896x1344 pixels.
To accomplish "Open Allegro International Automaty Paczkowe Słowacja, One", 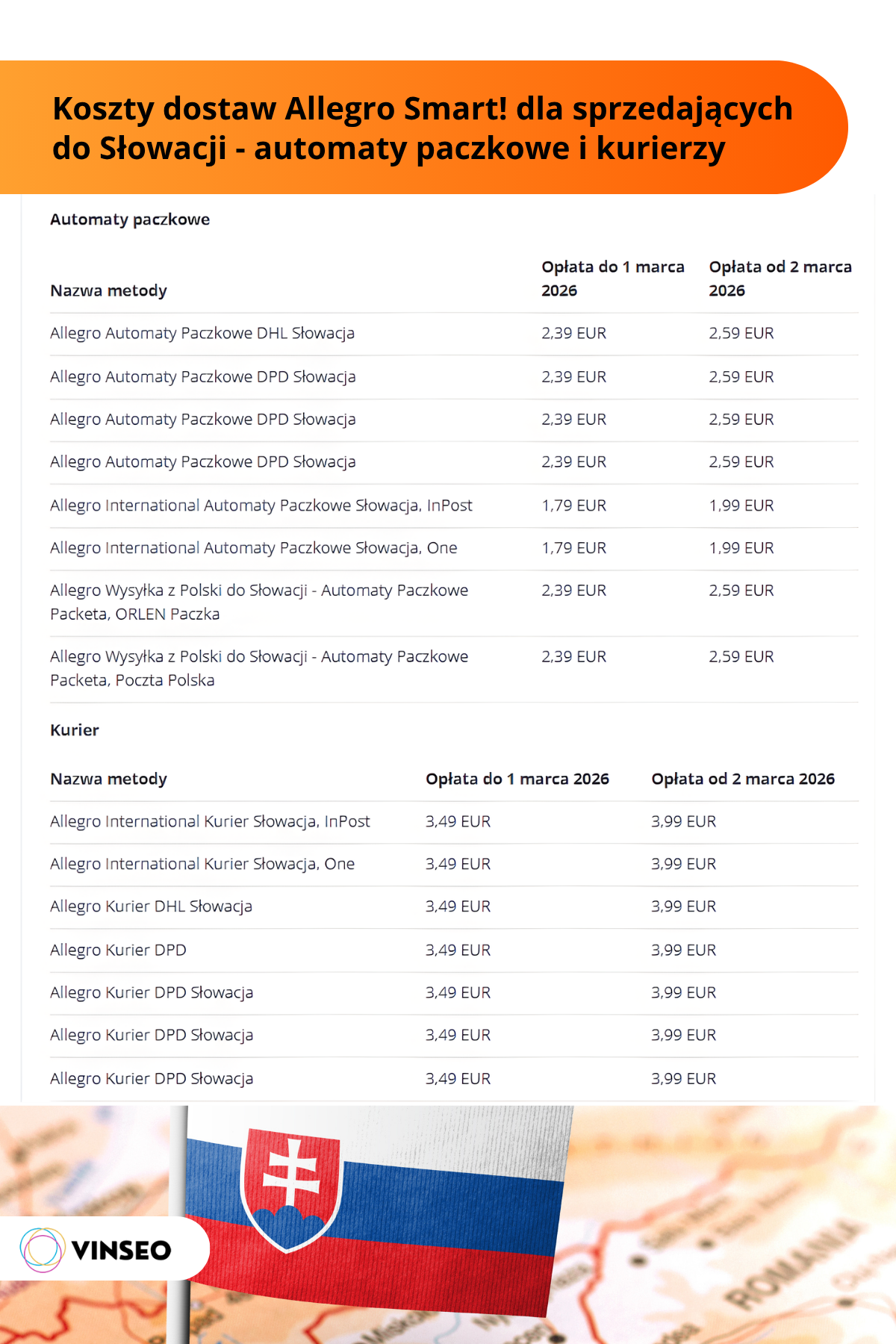I will 254,548.
